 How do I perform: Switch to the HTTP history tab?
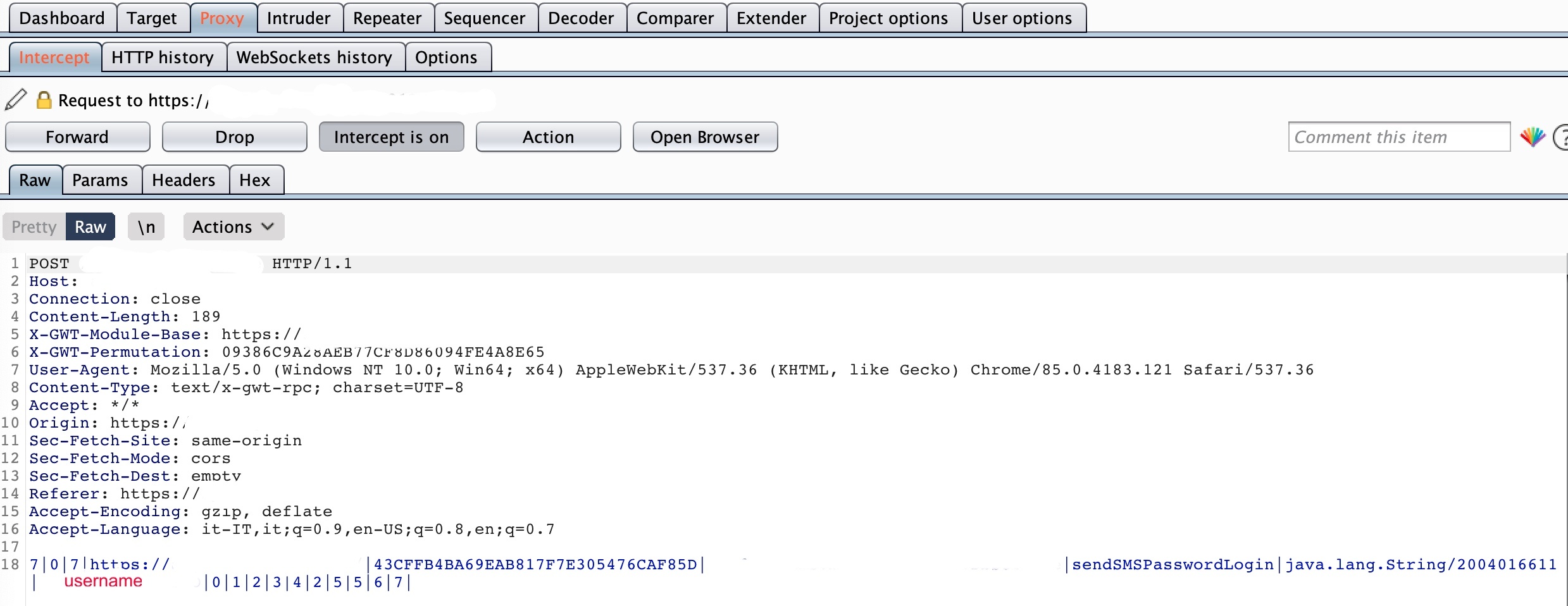pos(163,58)
